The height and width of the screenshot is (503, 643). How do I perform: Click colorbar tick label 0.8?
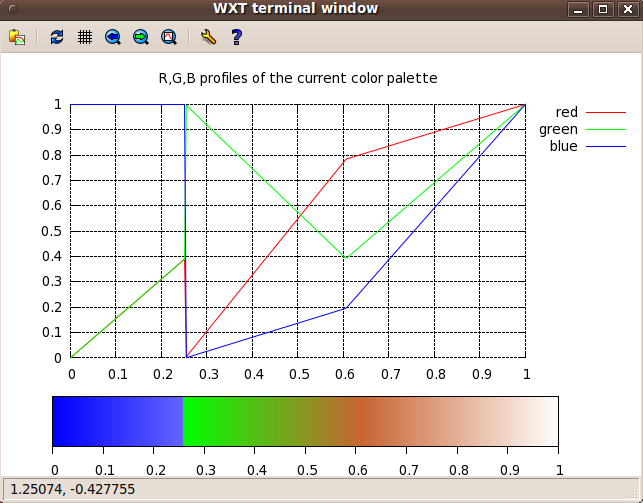pos(458,470)
